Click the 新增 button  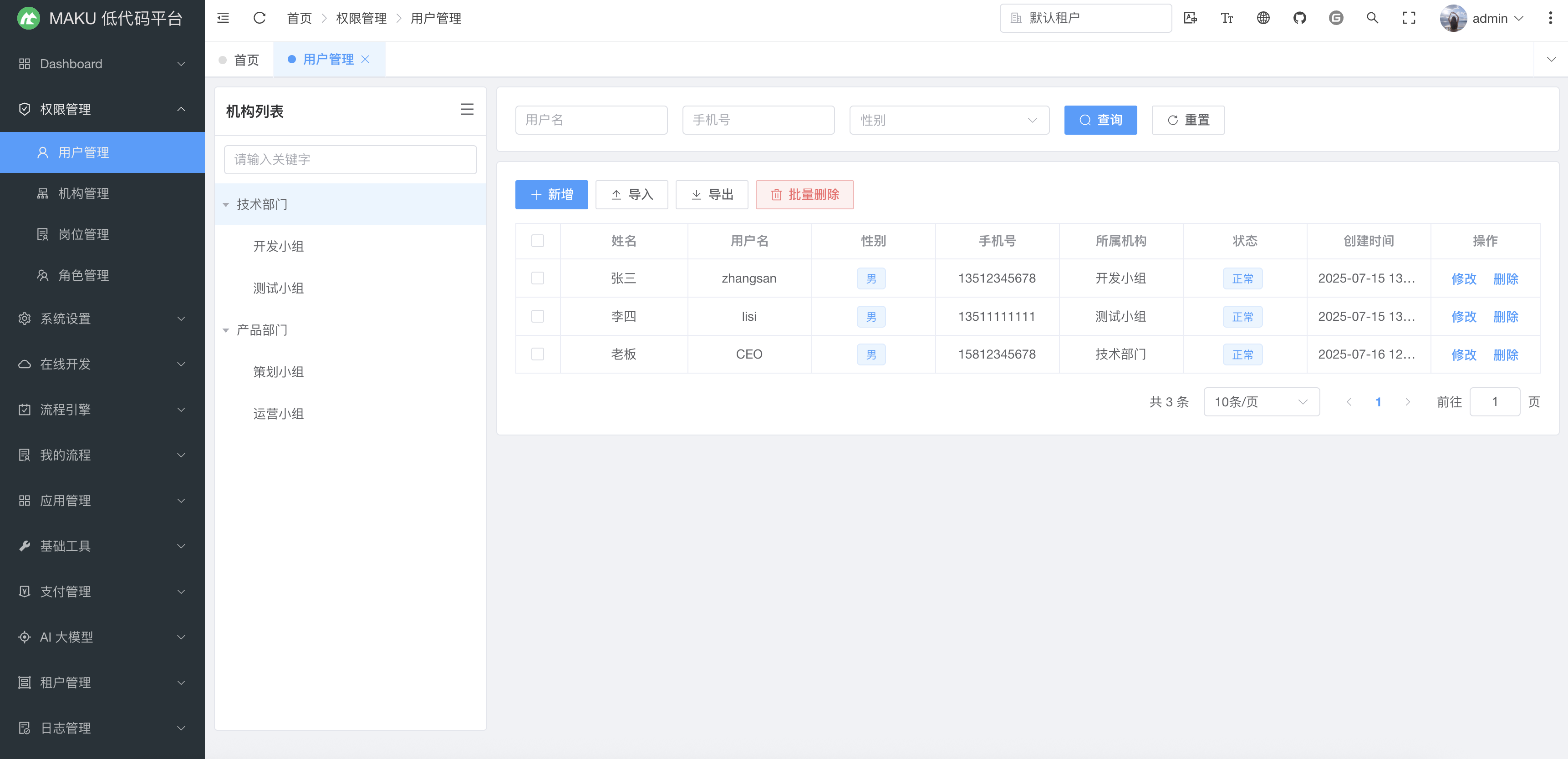pyautogui.click(x=551, y=195)
